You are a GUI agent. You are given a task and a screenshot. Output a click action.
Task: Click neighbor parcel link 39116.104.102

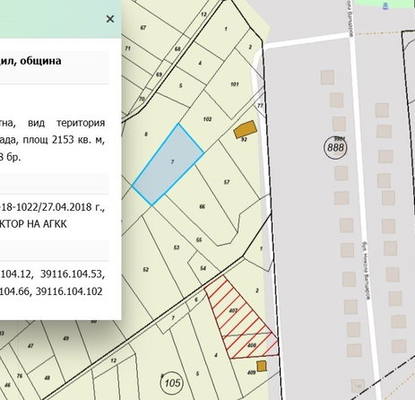(x=69, y=292)
